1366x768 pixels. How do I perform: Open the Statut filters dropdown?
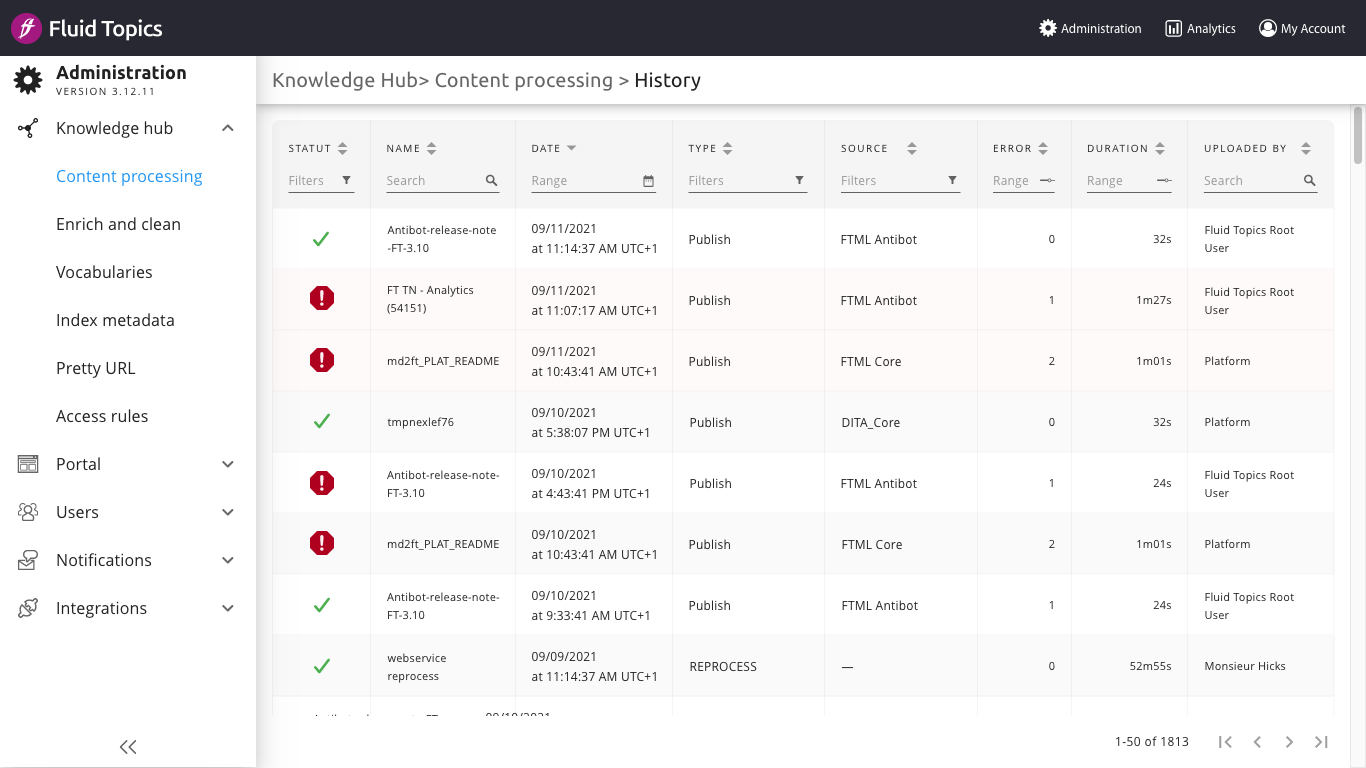tap(321, 181)
